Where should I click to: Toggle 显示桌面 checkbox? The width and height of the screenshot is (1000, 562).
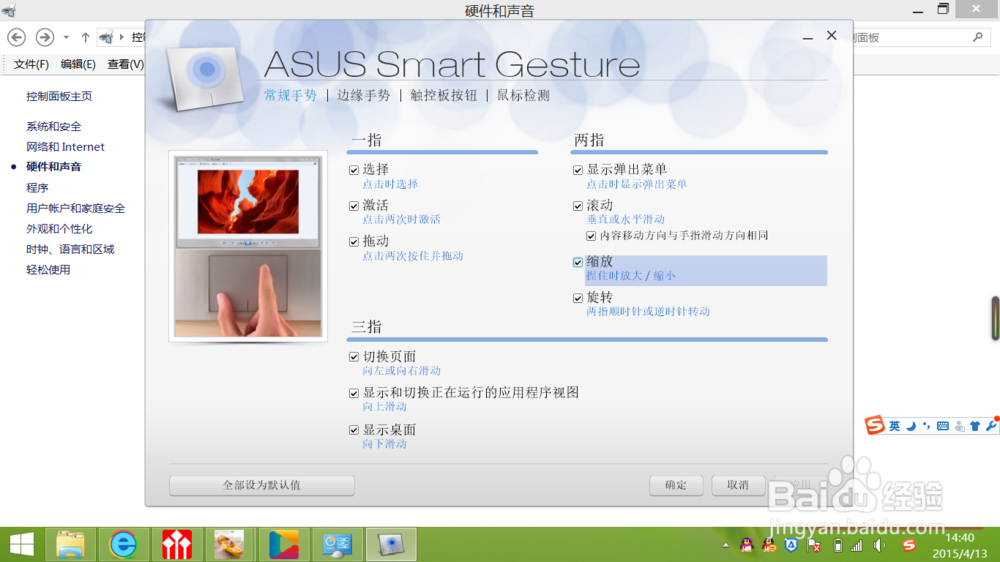354,430
